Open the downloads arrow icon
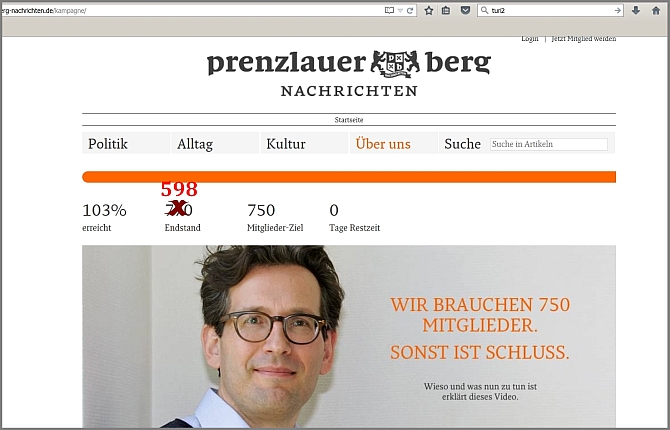Screen dimensions: 670x430 pyautogui.click(x=636, y=11)
